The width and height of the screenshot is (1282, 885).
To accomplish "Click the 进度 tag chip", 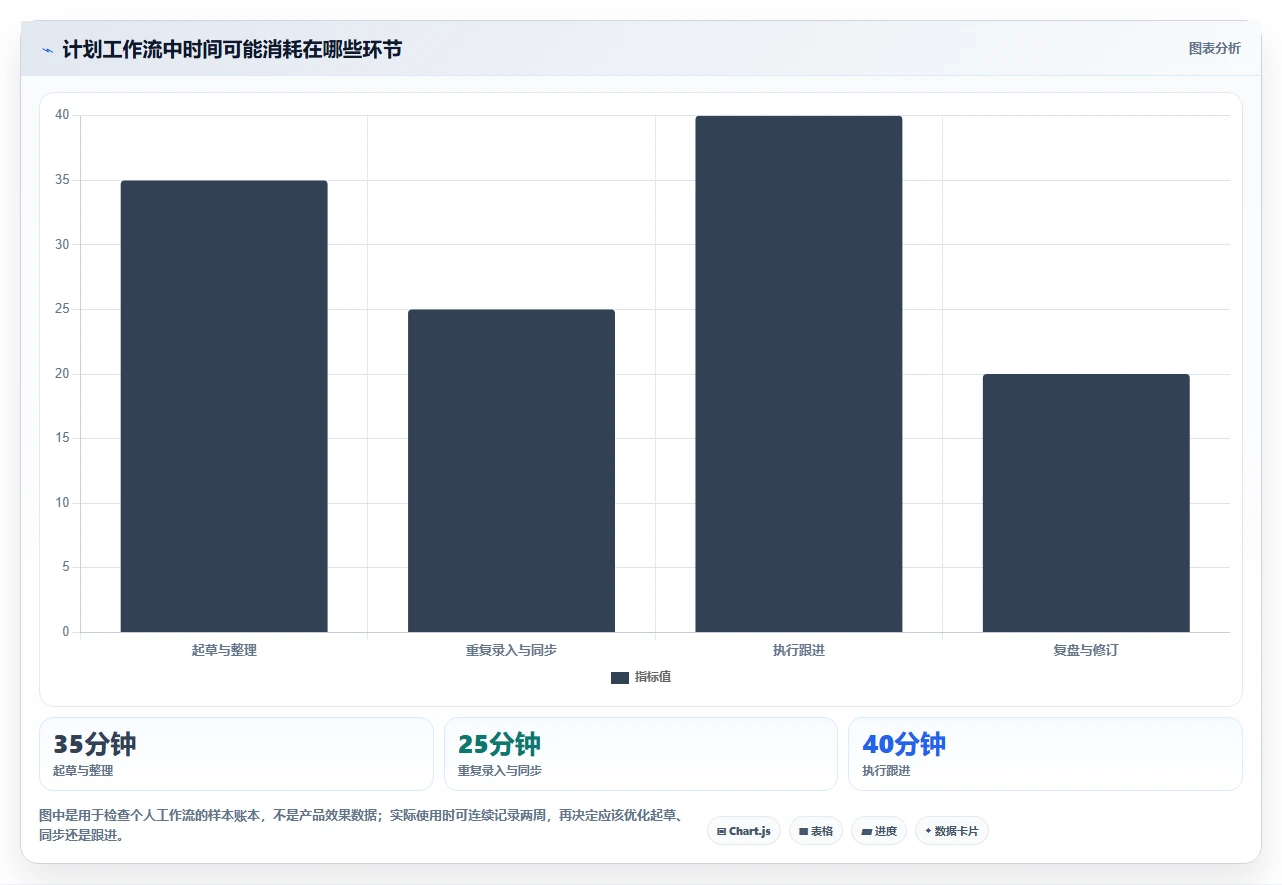I will coord(879,831).
